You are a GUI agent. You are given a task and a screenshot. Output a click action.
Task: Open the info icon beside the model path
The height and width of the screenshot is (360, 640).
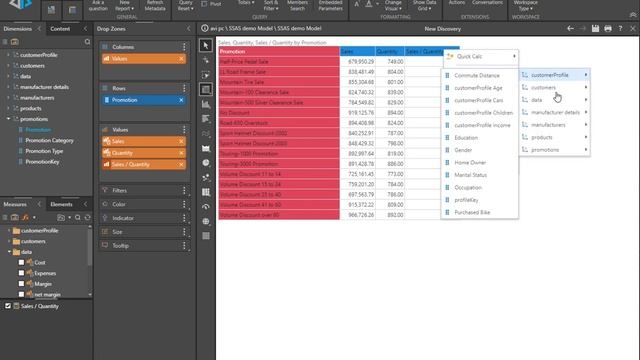pyautogui.click(x=205, y=28)
